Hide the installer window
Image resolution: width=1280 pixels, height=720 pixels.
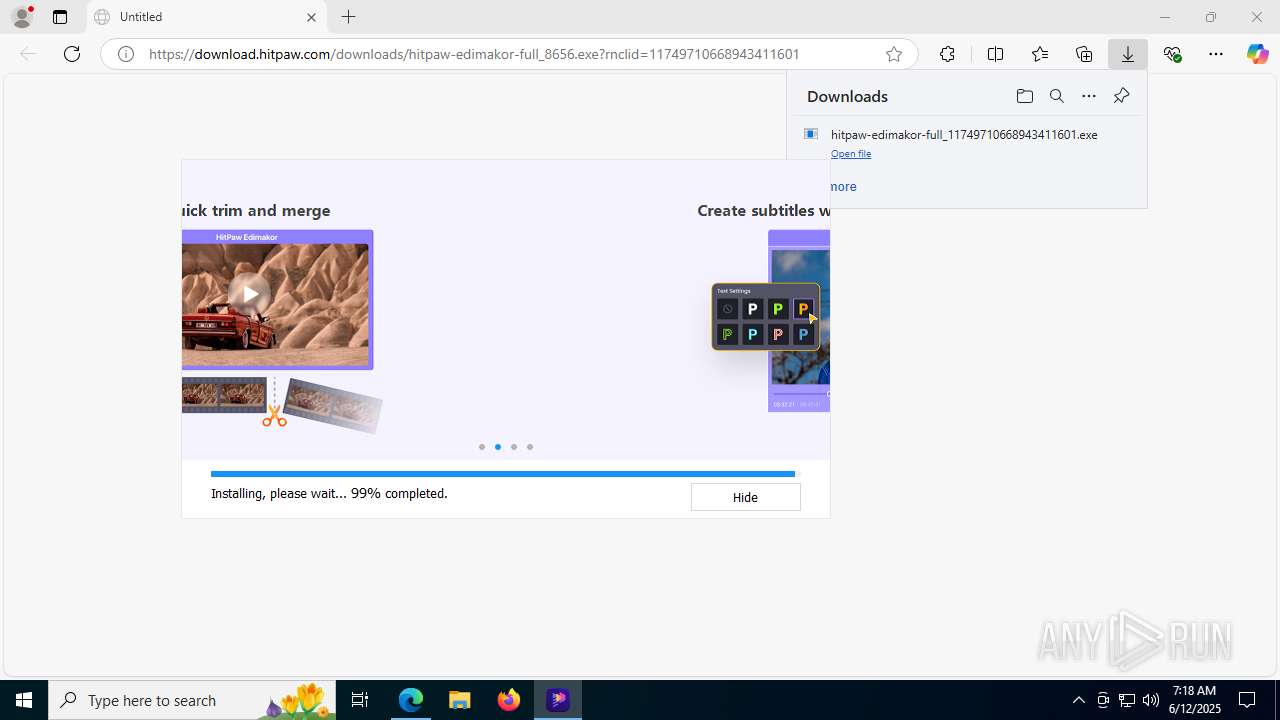(x=745, y=497)
